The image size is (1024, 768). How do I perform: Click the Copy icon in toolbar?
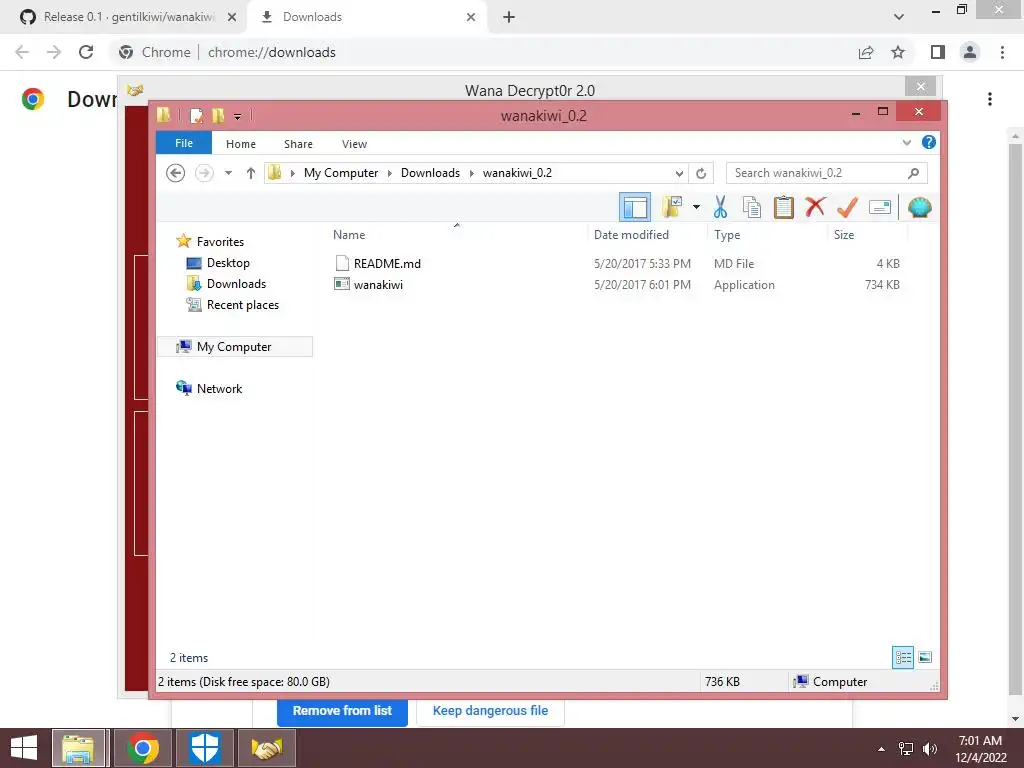tap(752, 207)
